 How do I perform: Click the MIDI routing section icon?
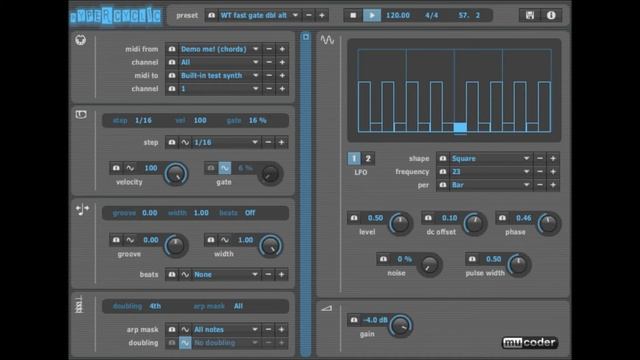click(x=80, y=40)
